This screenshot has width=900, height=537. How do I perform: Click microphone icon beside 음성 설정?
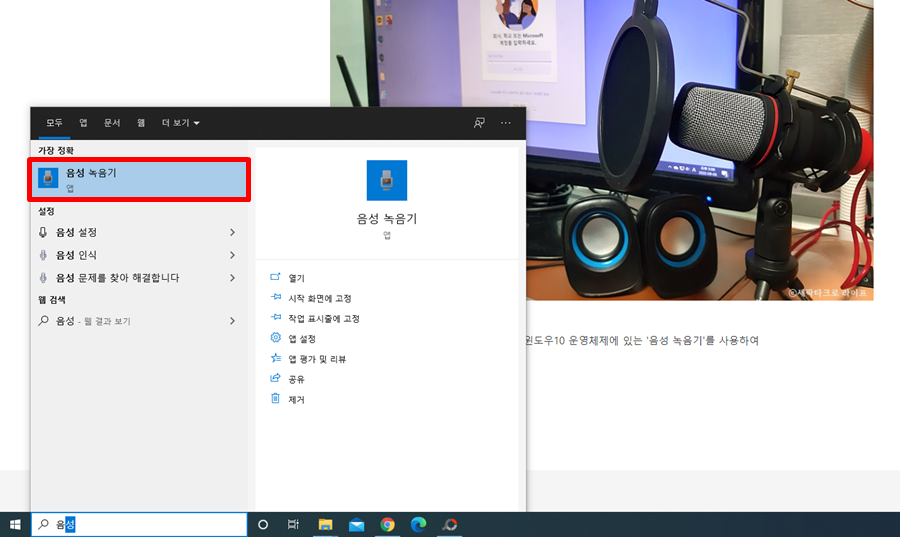(43, 232)
